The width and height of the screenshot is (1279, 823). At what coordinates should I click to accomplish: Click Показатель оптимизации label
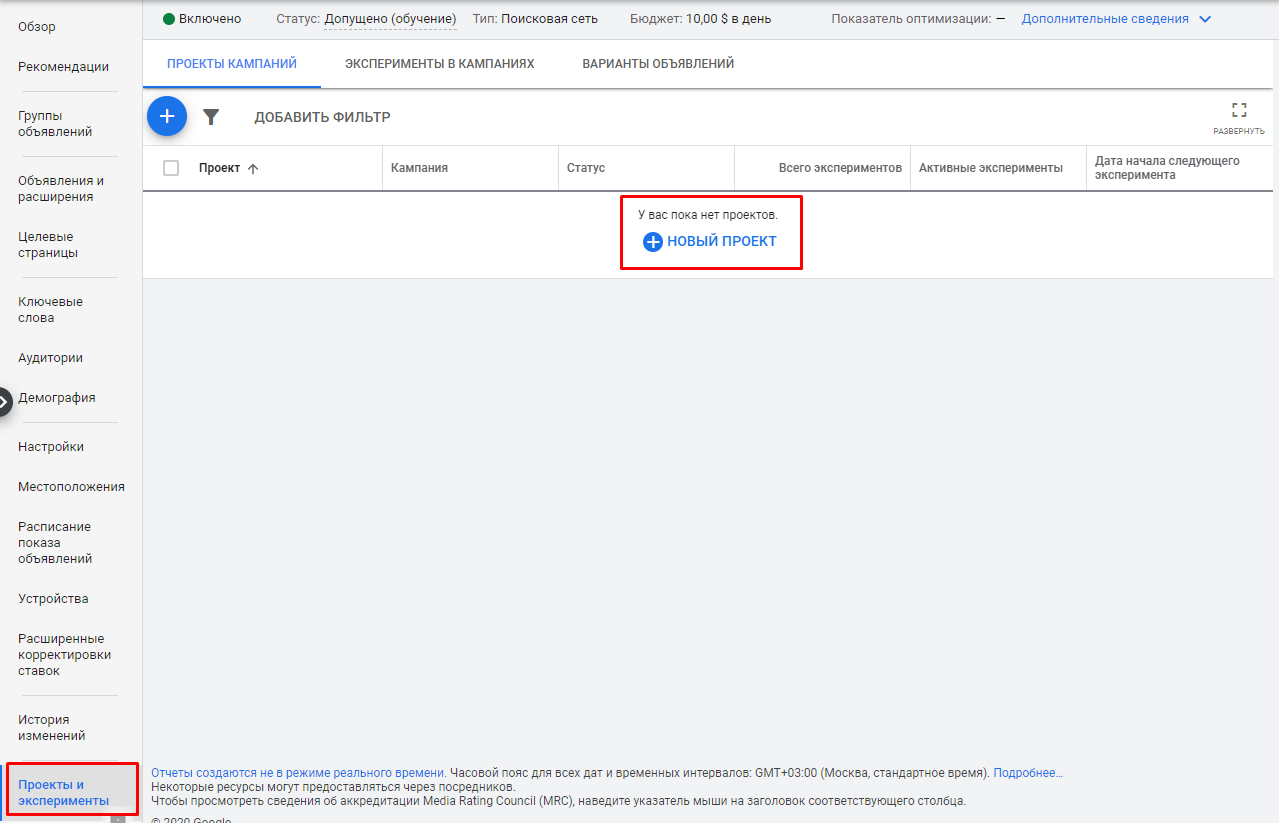(911, 19)
